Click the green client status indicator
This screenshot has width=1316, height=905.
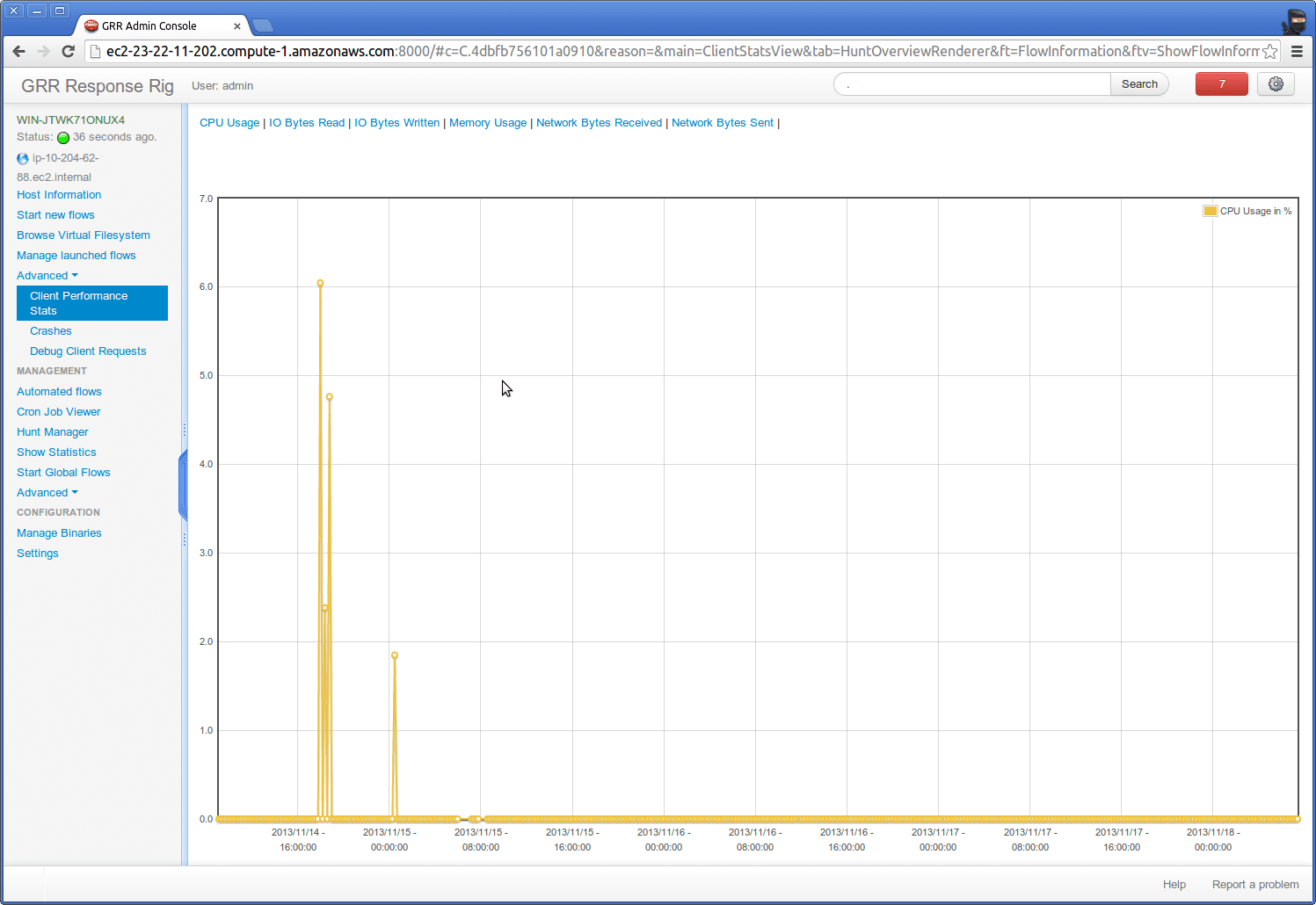63,138
